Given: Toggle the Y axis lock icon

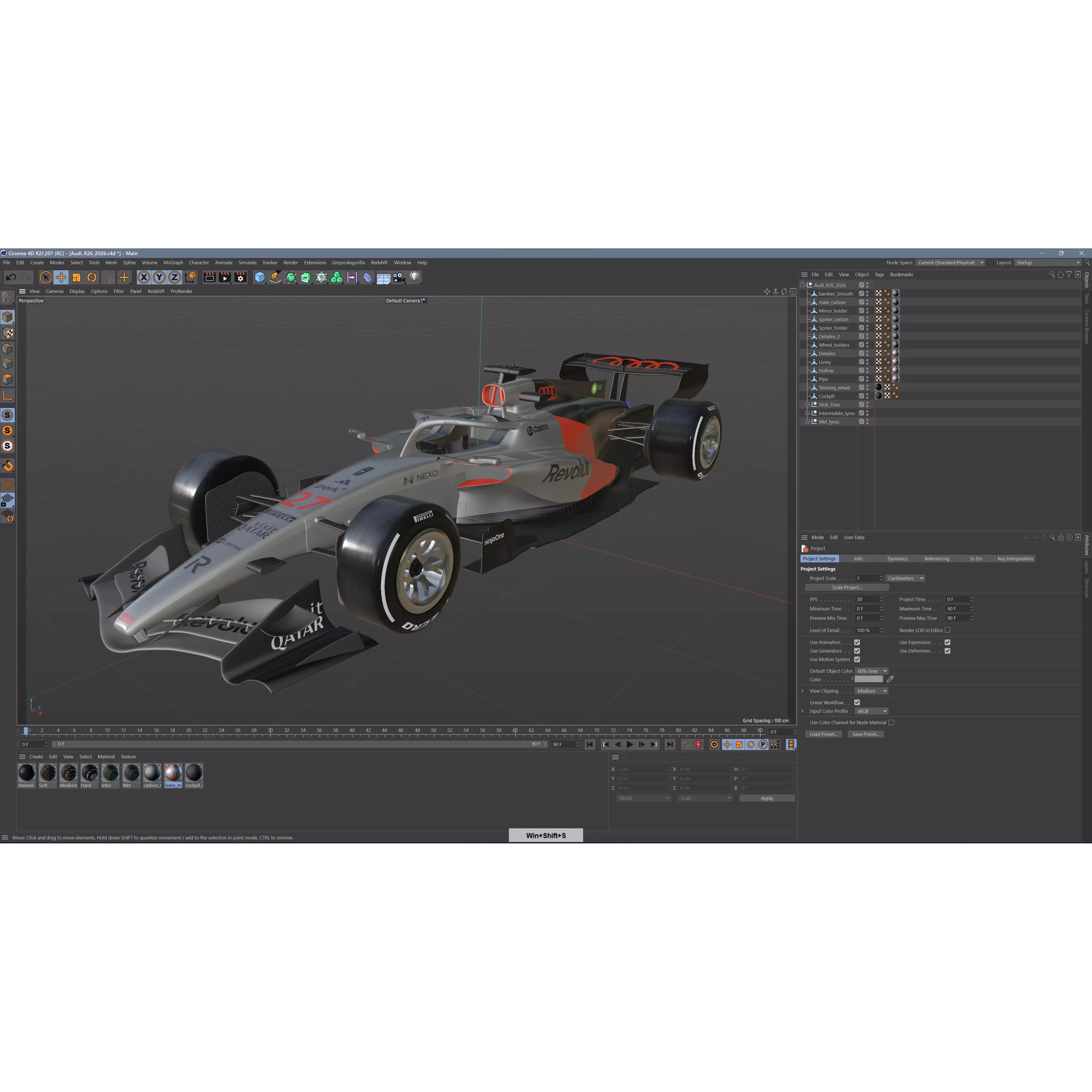Looking at the screenshot, I should [x=159, y=277].
